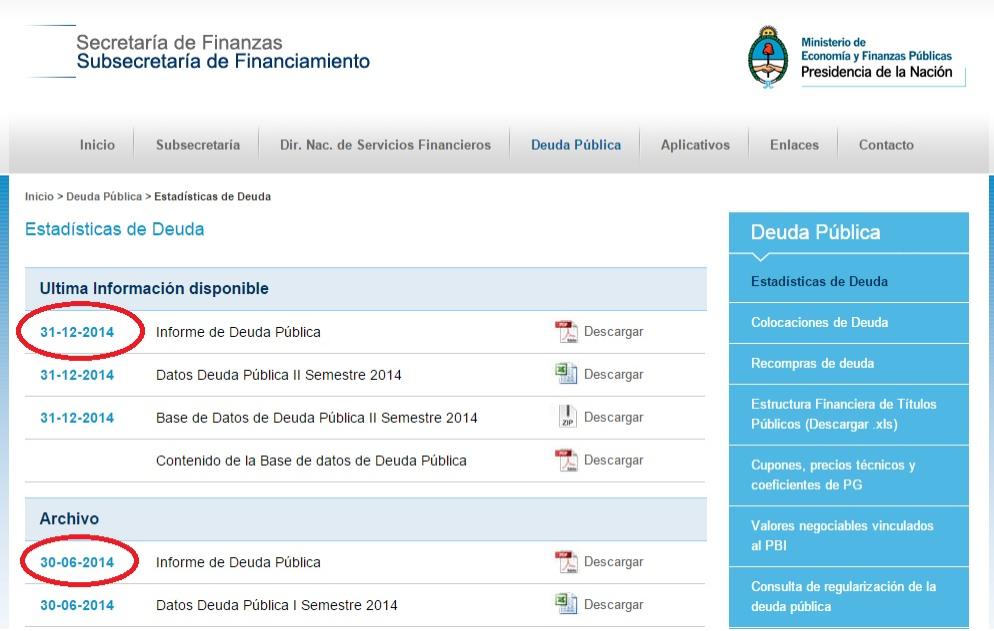Screen dimensions: 994x631
Task: Go to Subsecretaría in the navigation bar
Action: pyautogui.click(x=198, y=145)
